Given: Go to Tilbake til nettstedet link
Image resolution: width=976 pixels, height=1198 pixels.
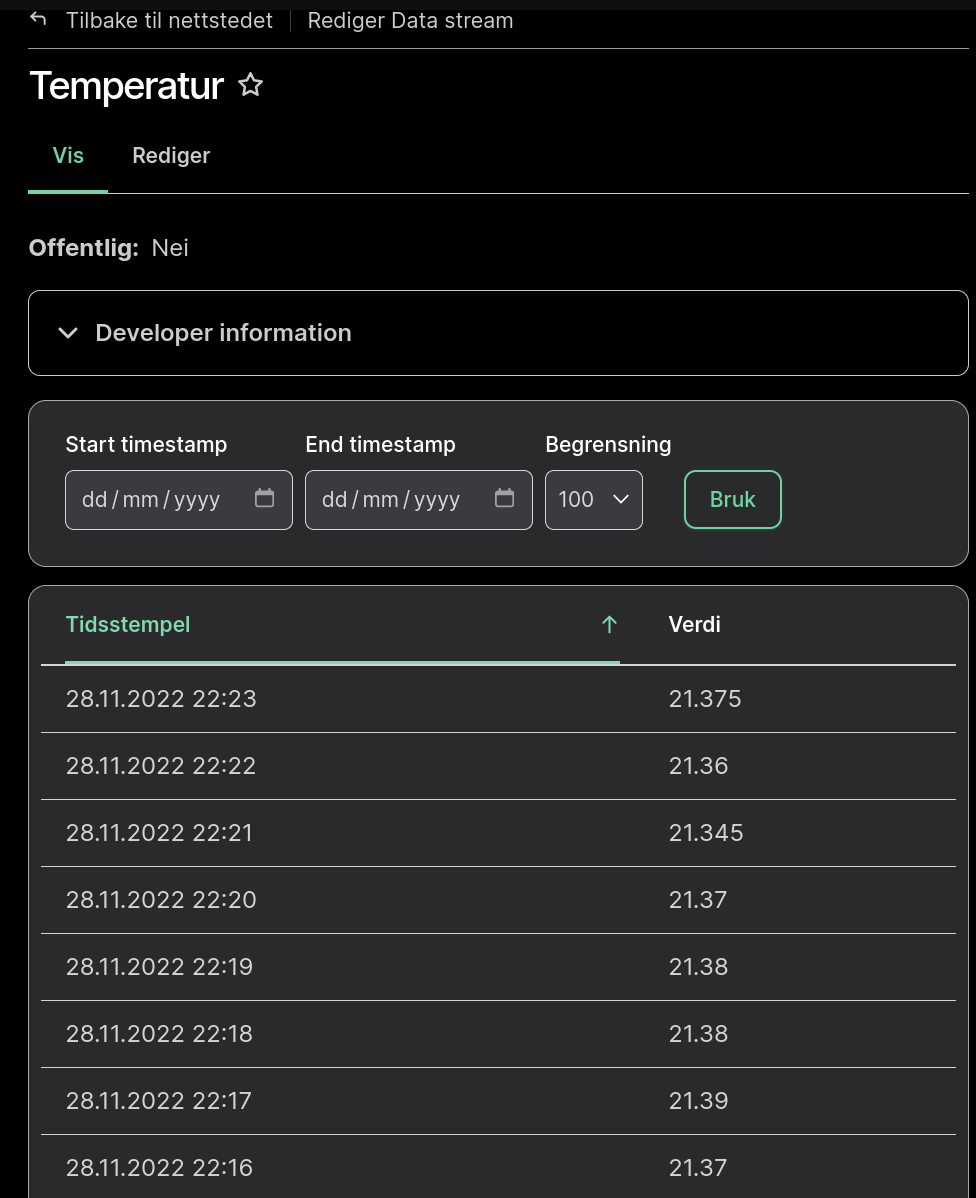Looking at the screenshot, I should click(x=168, y=20).
